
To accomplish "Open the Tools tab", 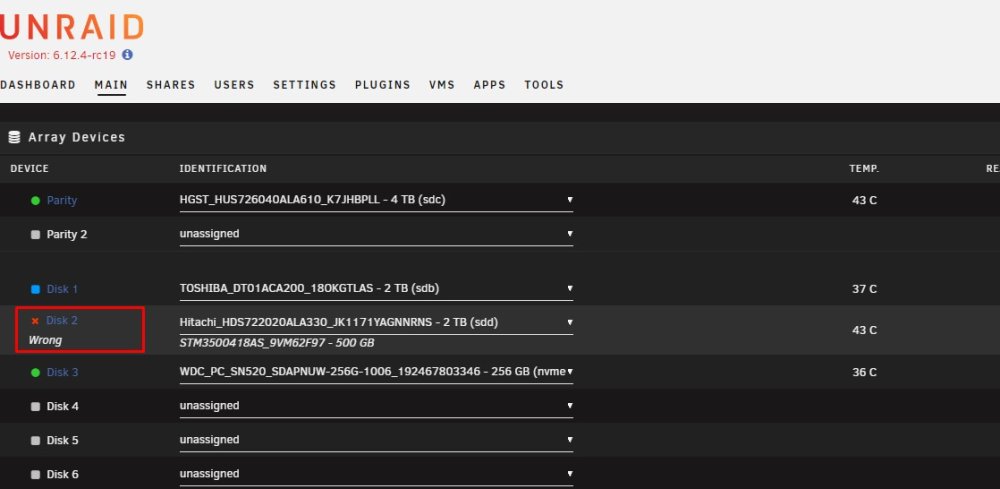I will coord(544,85).
